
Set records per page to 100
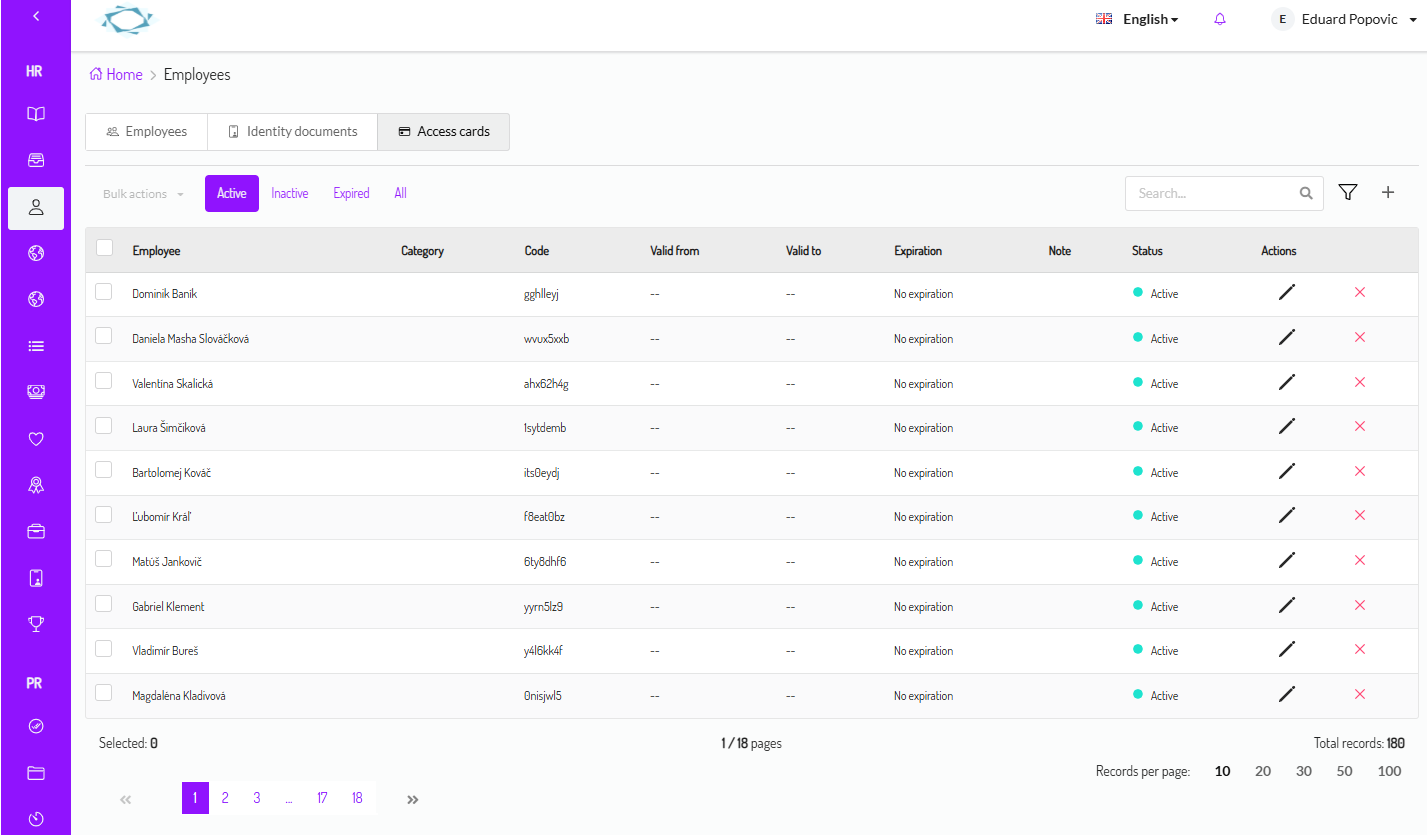coord(1389,771)
